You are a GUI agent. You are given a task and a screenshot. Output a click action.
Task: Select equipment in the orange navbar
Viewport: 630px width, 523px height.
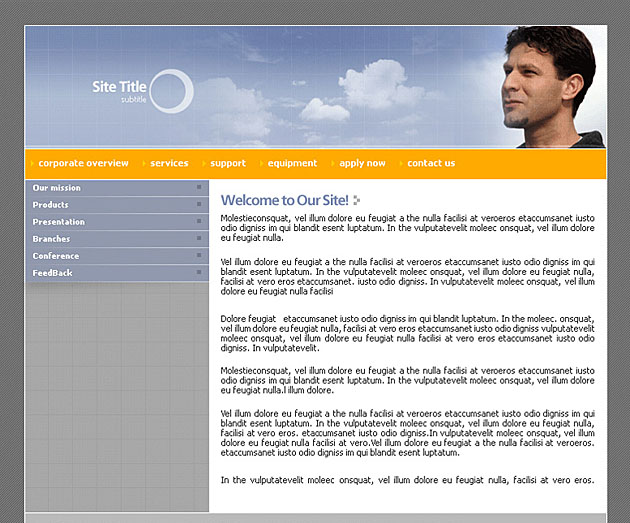click(292, 163)
